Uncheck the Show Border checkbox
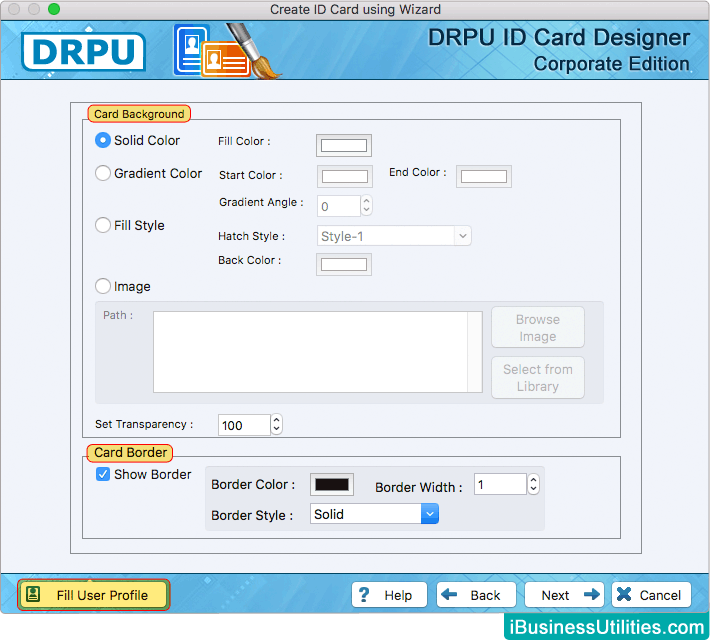 (x=103, y=474)
